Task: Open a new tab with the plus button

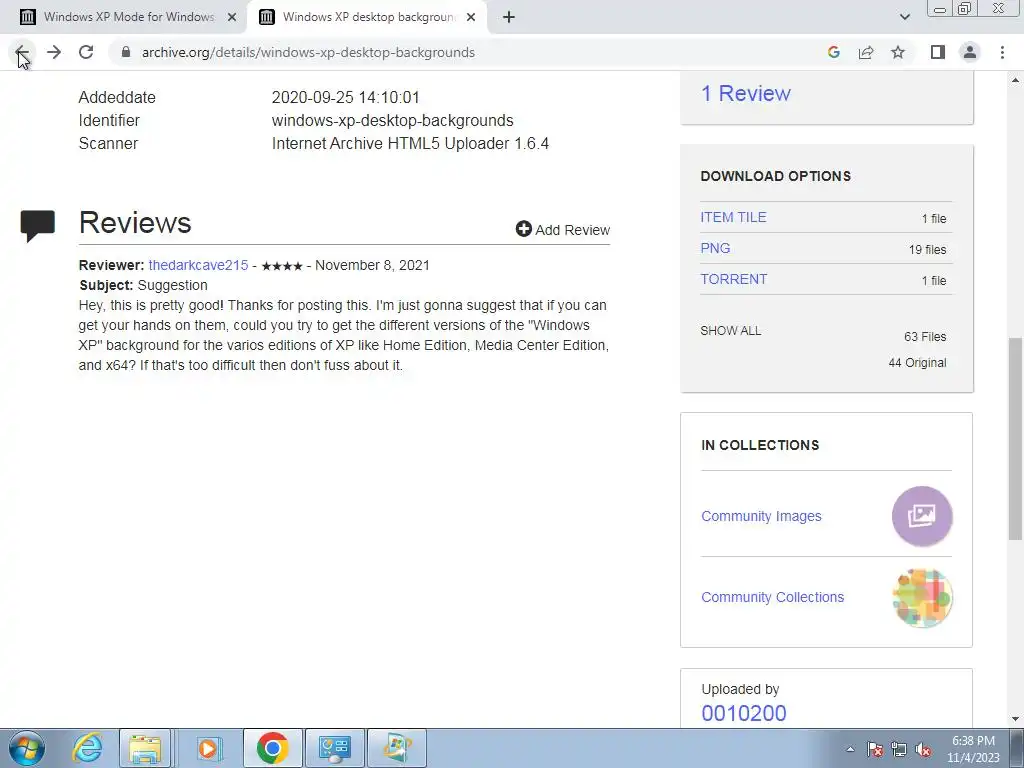Action: click(x=509, y=17)
